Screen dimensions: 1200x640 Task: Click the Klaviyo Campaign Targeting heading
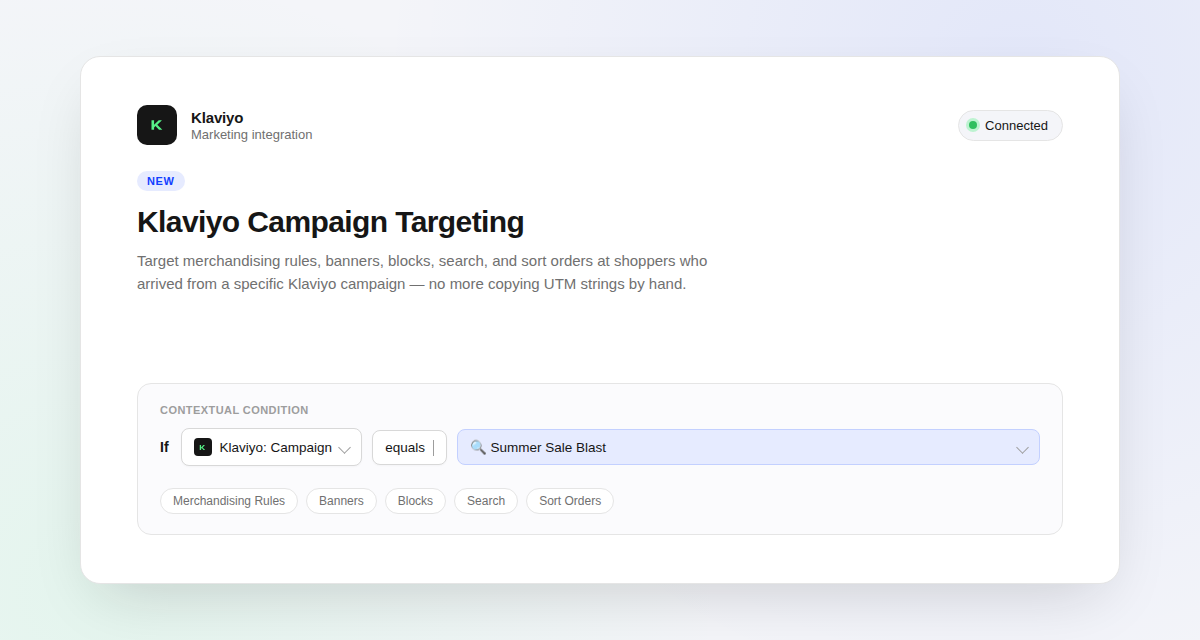330,221
